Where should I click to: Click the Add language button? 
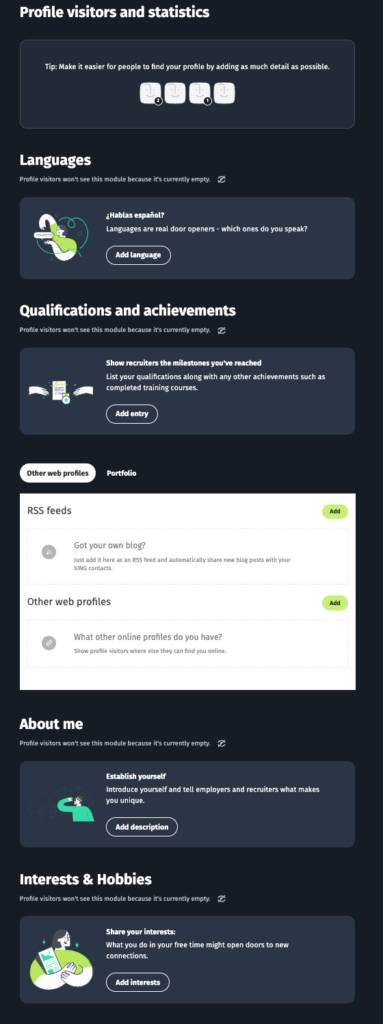(139, 255)
